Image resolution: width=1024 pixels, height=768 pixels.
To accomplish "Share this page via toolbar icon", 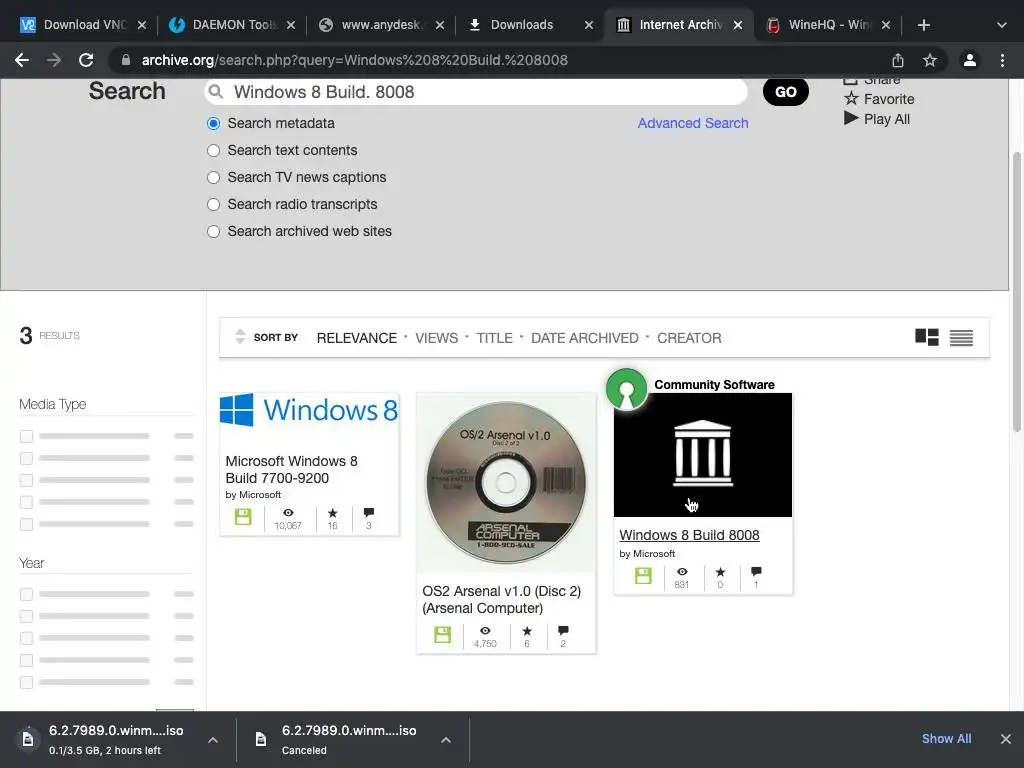I will pos(898,60).
